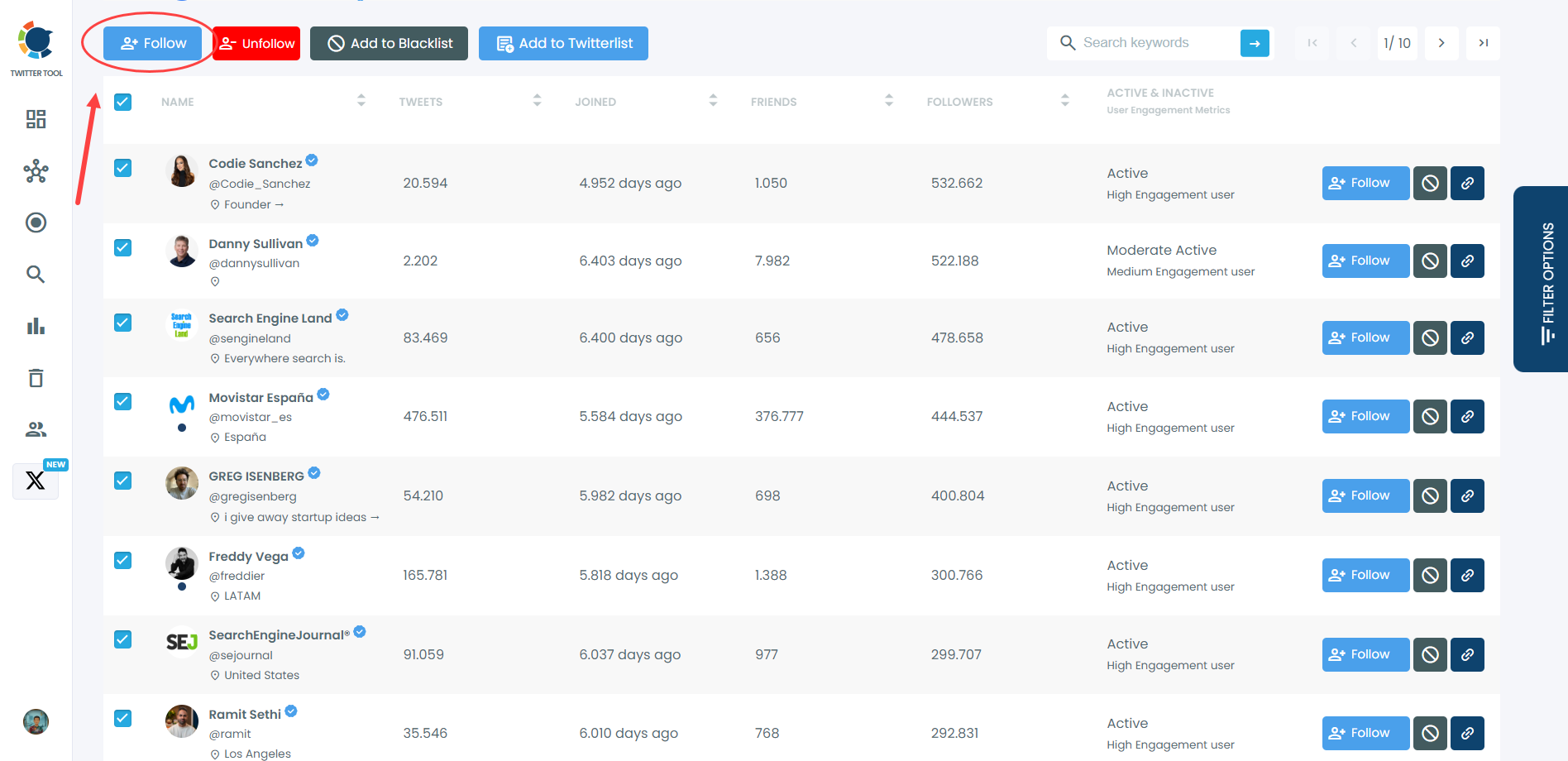Follow GREG ISENBERG from his row
Viewport: 1568px width, 761px height.
(x=1365, y=495)
